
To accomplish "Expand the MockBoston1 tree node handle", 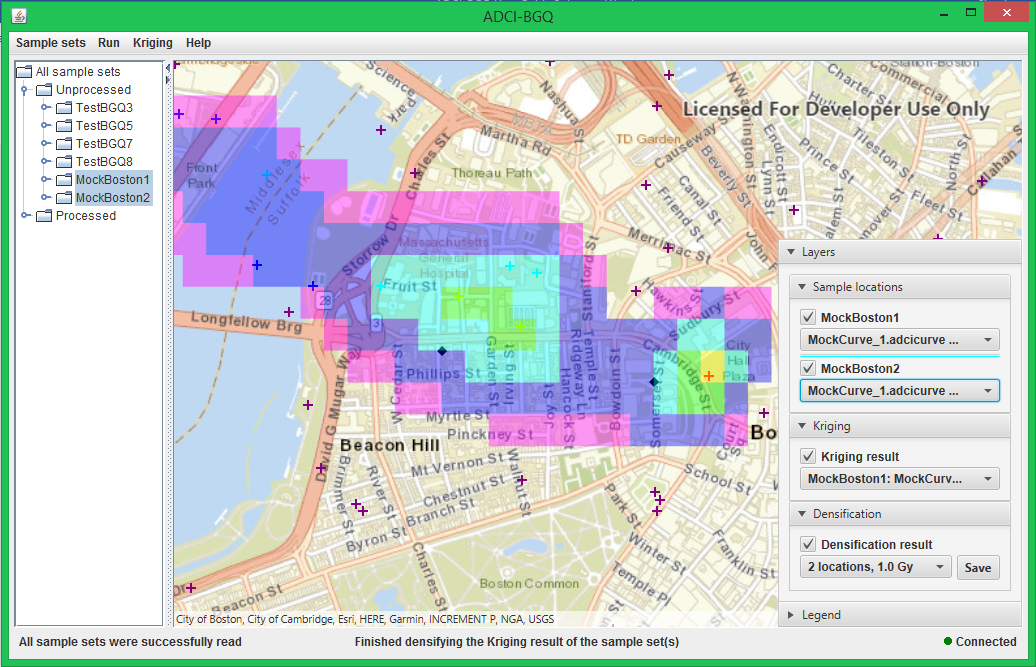I will click(x=45, y=179).
